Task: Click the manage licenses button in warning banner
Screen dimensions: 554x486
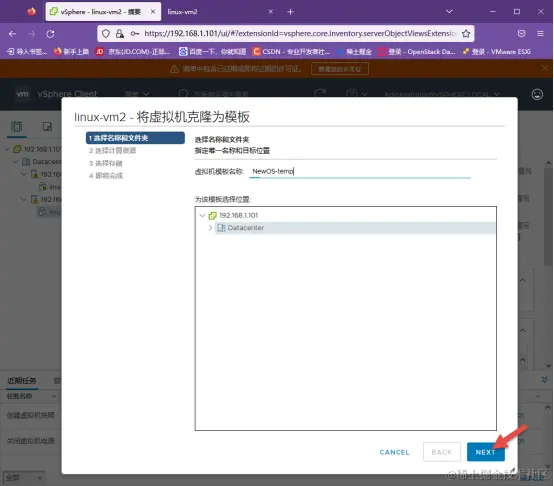Action: coord(340,69)
